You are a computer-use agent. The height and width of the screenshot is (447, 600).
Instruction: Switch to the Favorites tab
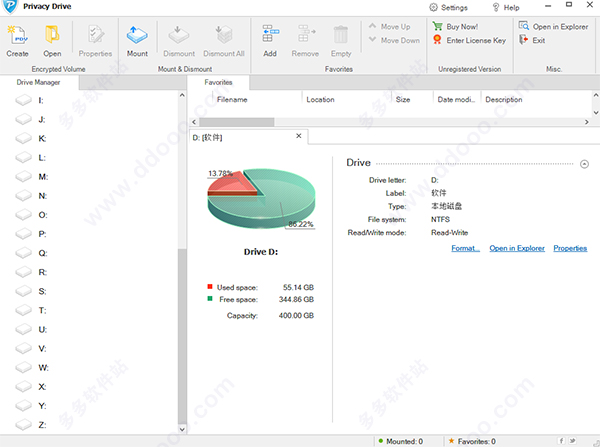[218, 82]
